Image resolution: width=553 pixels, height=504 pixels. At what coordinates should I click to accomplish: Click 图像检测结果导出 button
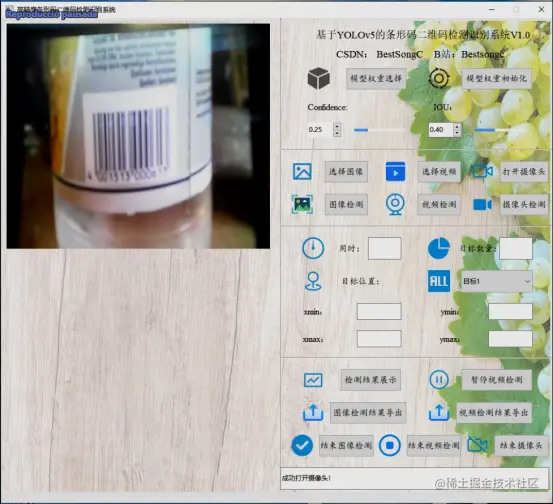(x=368, y=413)
